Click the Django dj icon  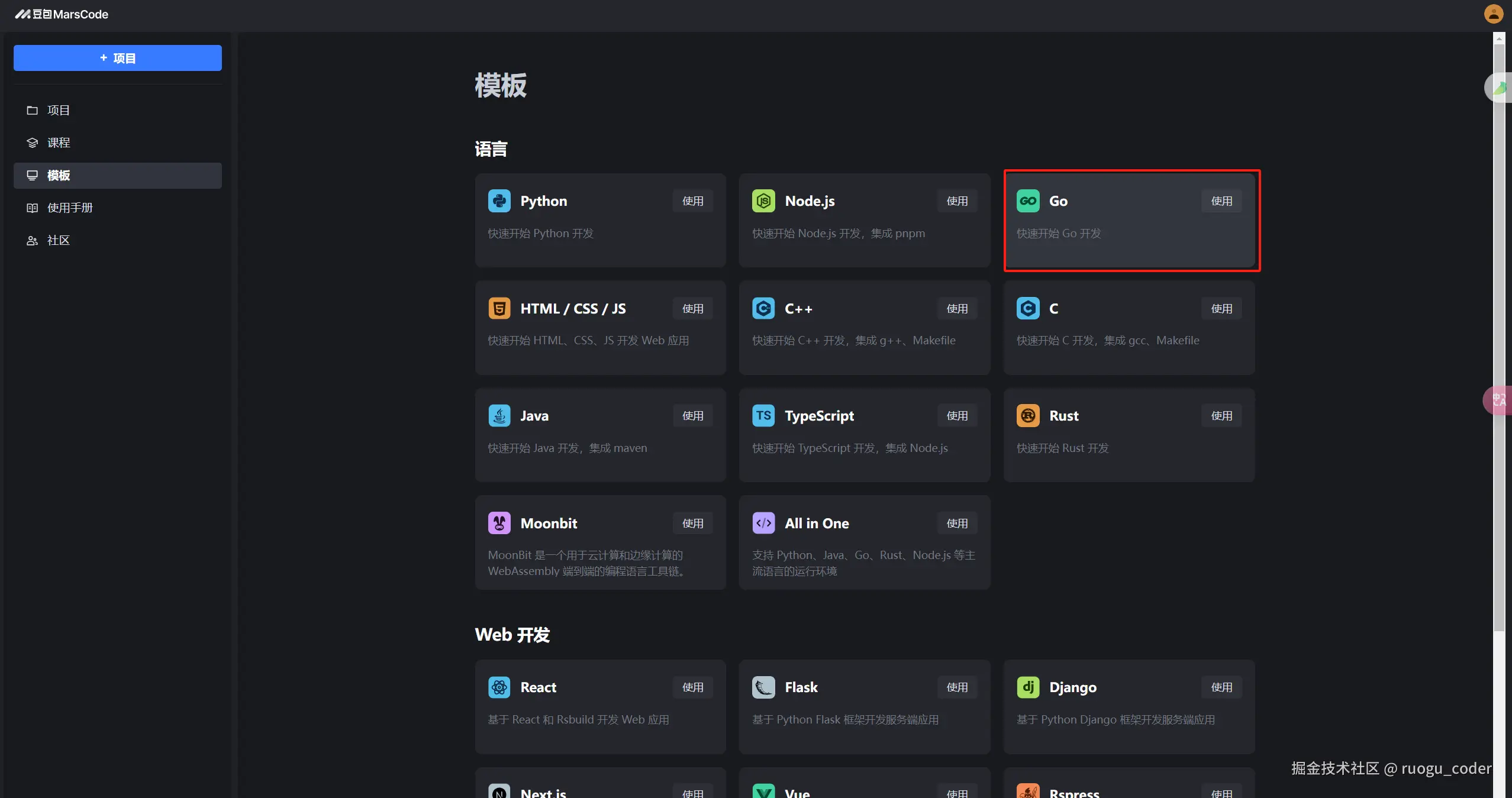[x=1028, y=687]
